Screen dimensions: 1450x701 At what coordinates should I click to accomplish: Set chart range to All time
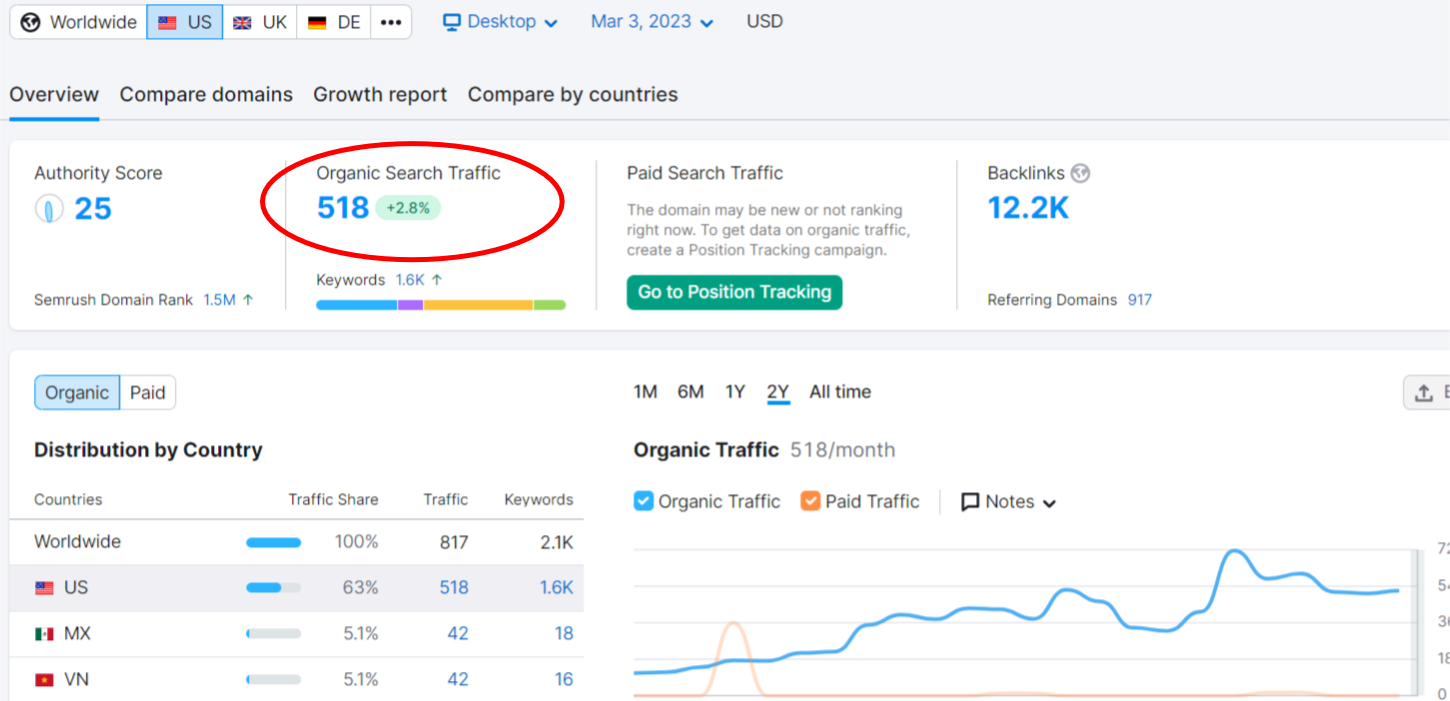pos(840,392)
